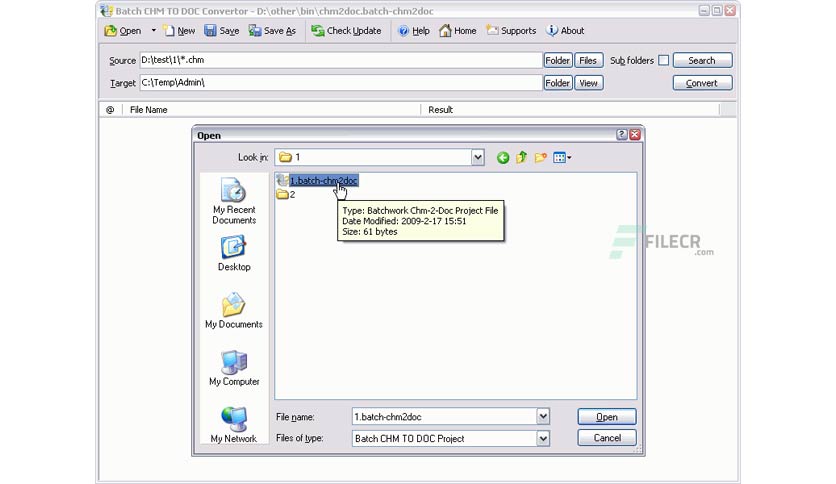Click the dialog's question-mark help button
This screenshot has width=836, height=484.
click(622, 135)
